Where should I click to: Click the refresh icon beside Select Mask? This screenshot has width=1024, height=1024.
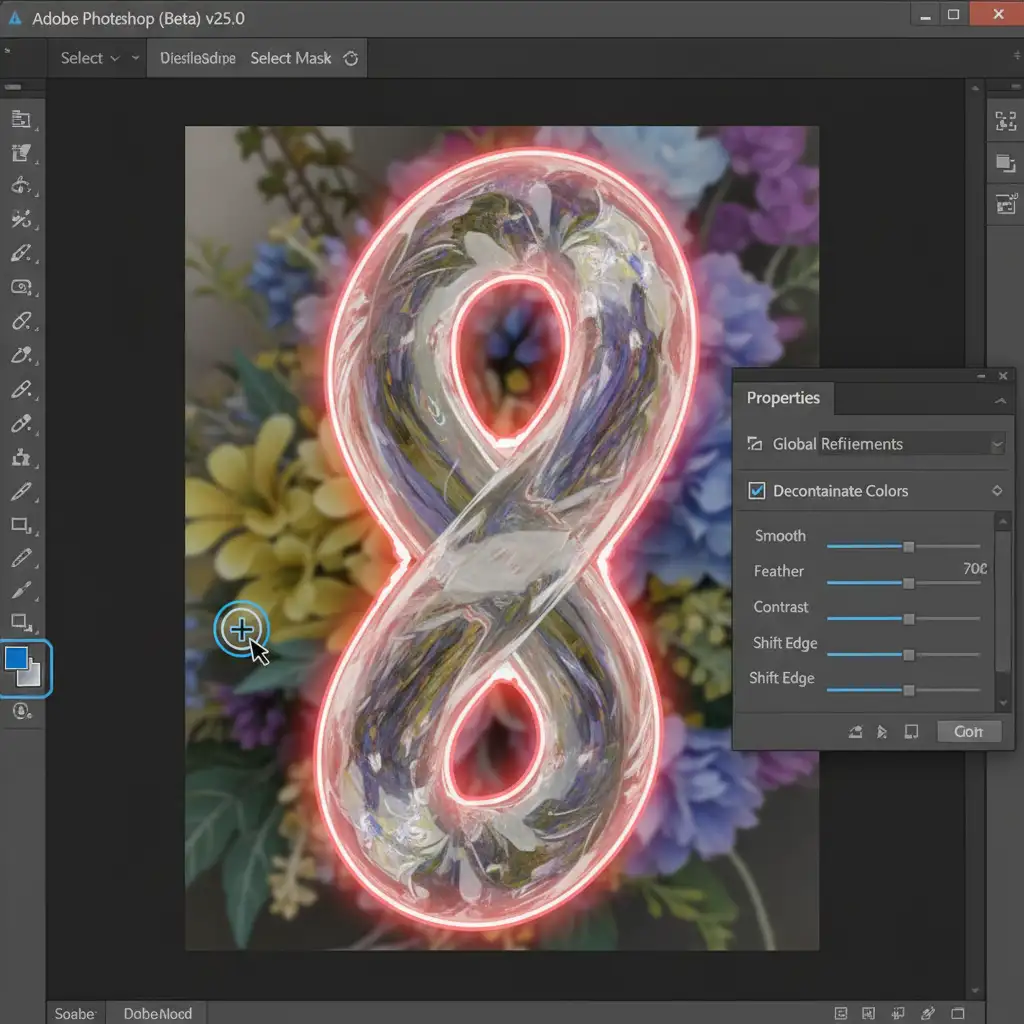[x=351, y=59]
